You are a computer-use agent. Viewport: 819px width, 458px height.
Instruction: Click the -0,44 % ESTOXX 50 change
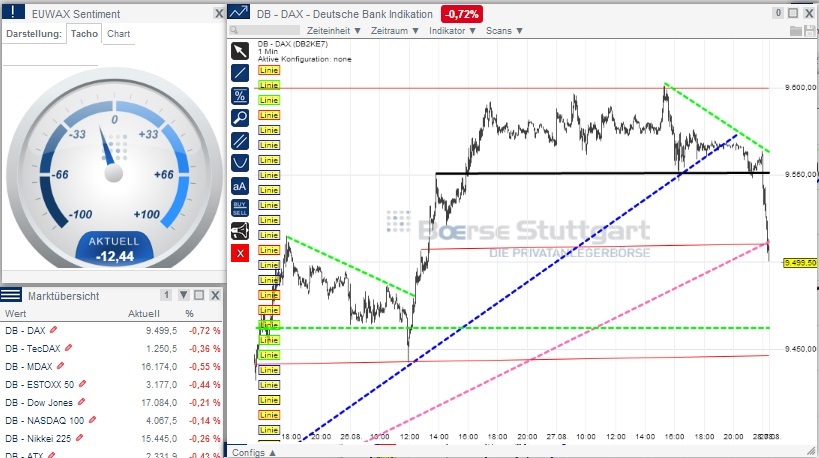click(205, 384)
